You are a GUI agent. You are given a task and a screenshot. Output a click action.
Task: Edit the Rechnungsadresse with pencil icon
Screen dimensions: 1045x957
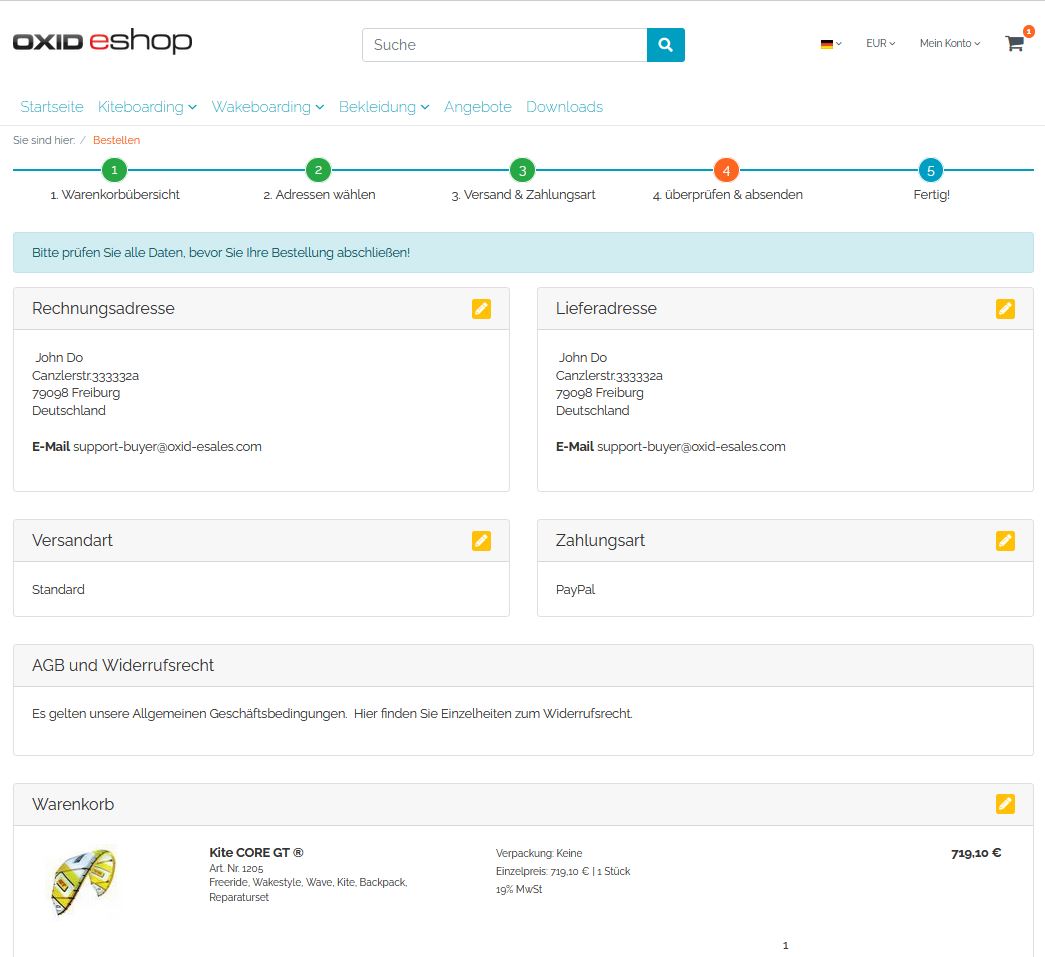[x=481, y=309]
